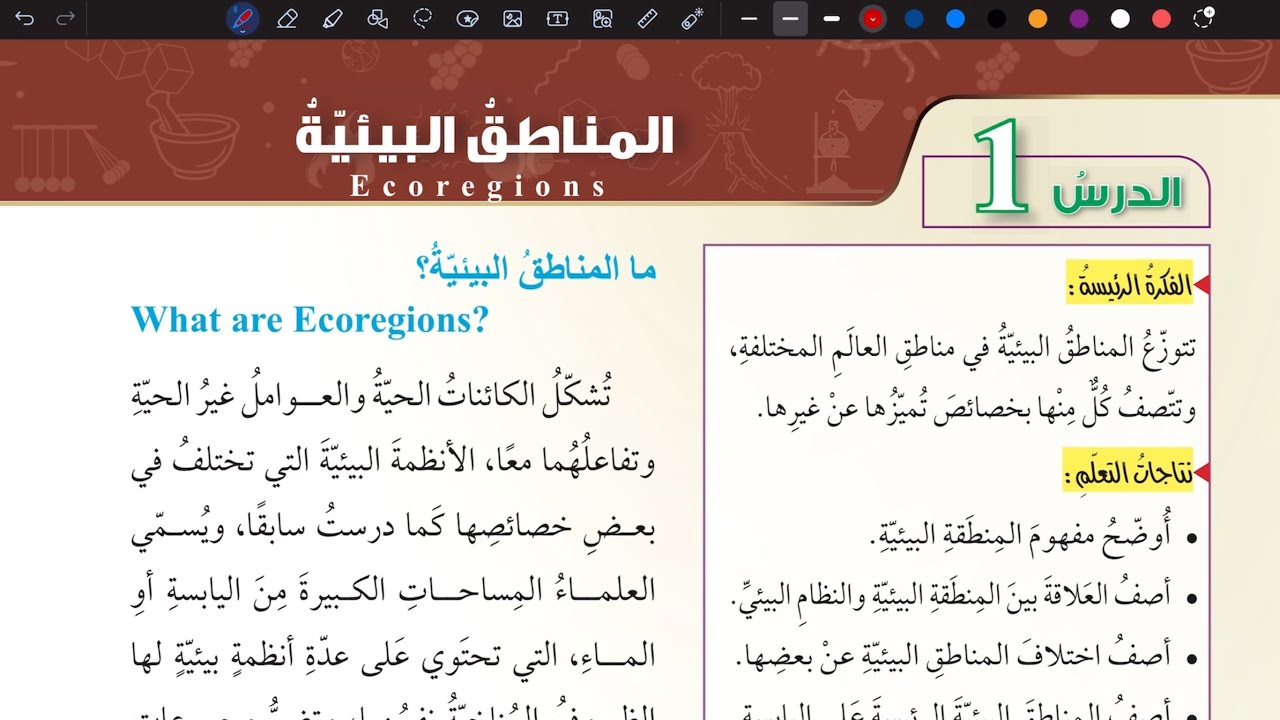Undo the last annotation stroke
Image resolution: width=1280 pixels, height=720 pixels.
pyautogui.click(x=24, y=18)
